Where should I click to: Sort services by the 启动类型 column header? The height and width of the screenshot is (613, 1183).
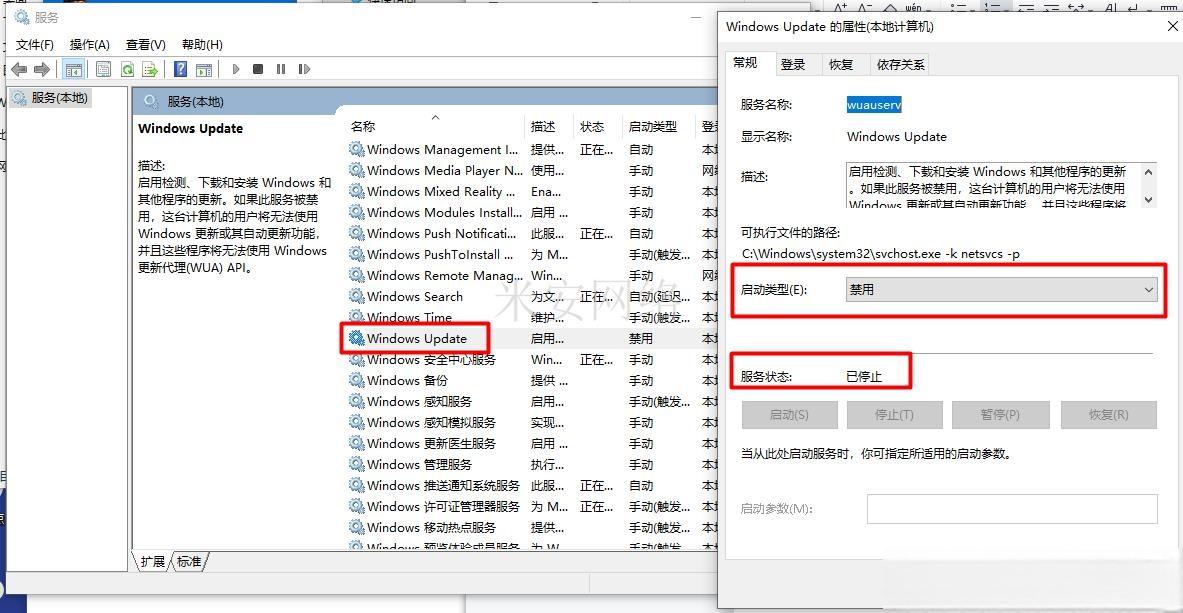[x=658, y=127]
